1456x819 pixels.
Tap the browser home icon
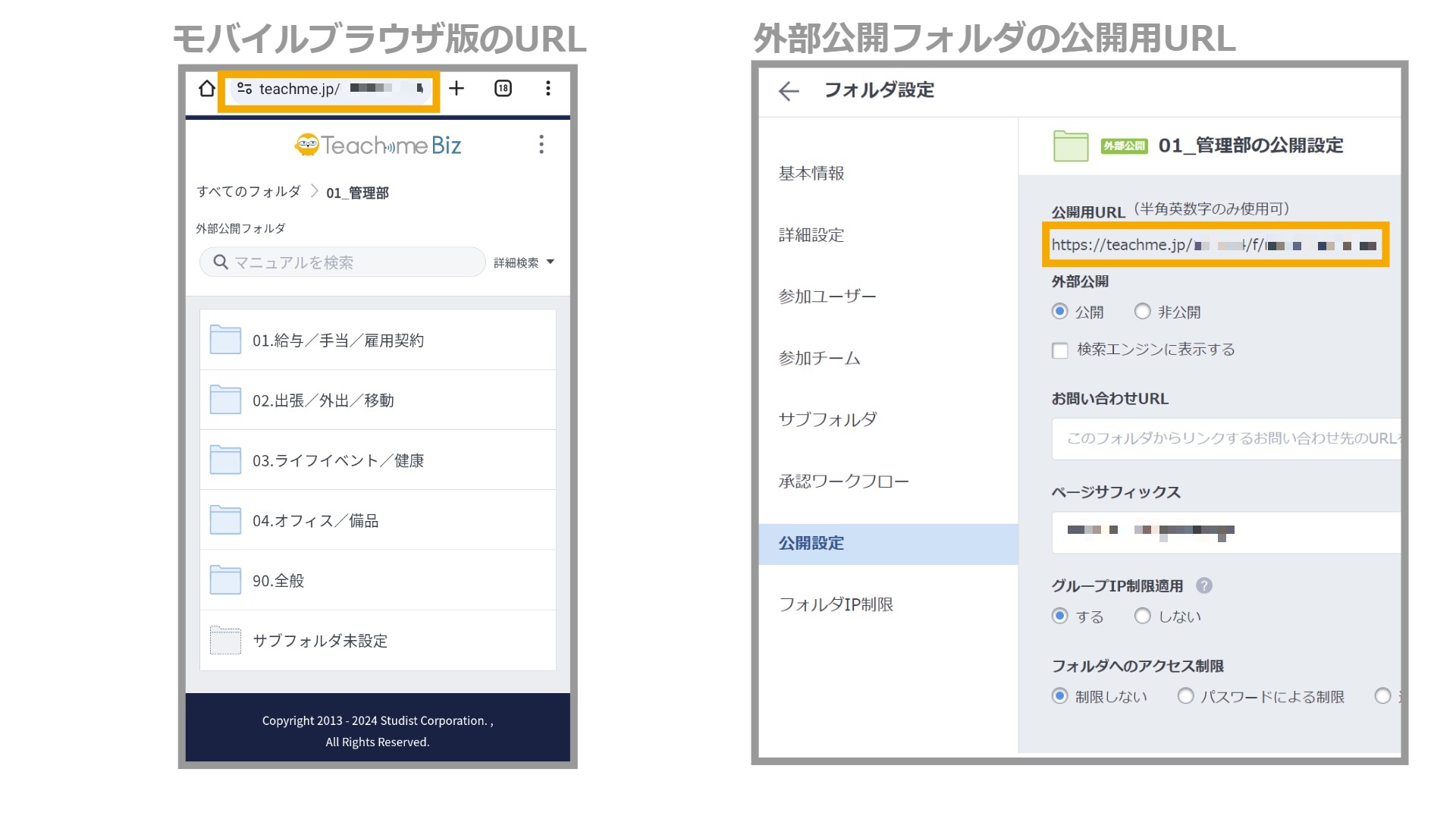[206, 89]
